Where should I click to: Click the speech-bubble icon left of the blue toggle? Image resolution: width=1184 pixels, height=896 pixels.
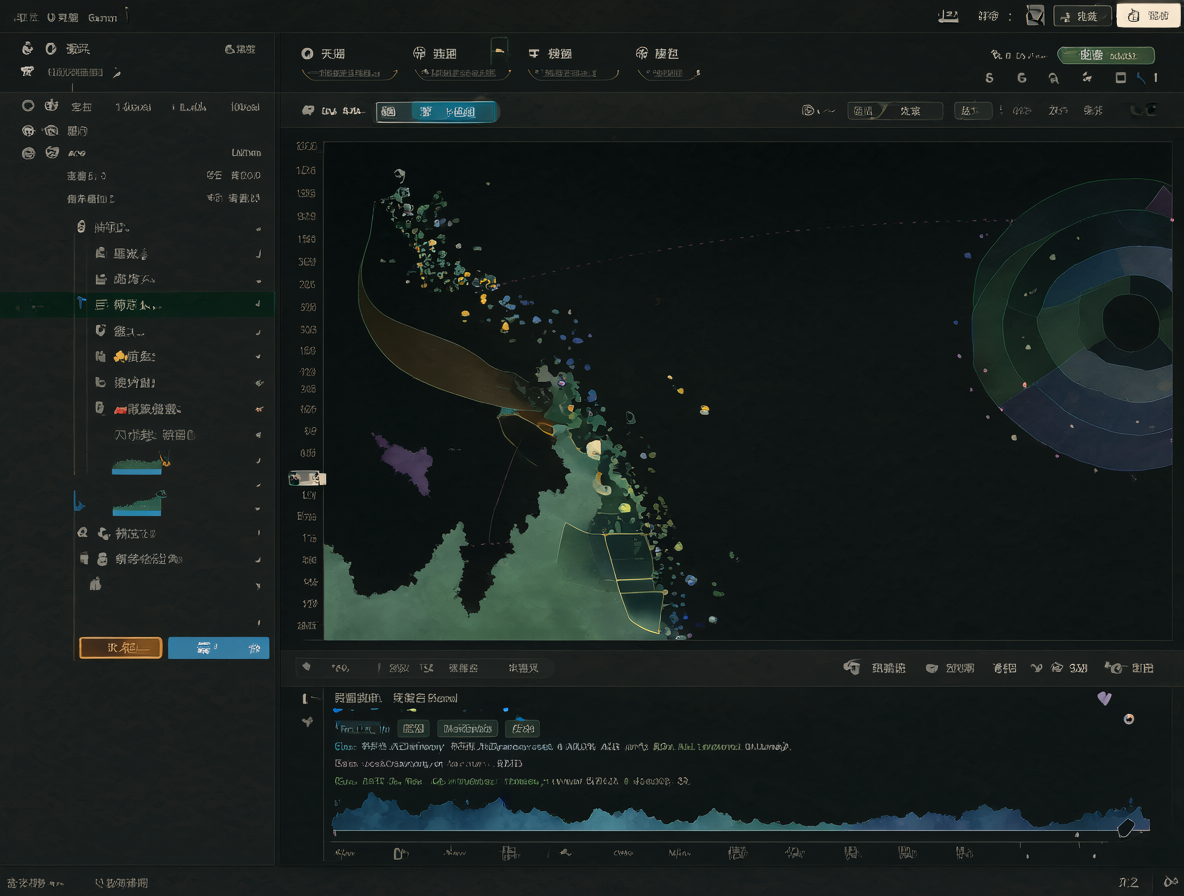(308, 111)
